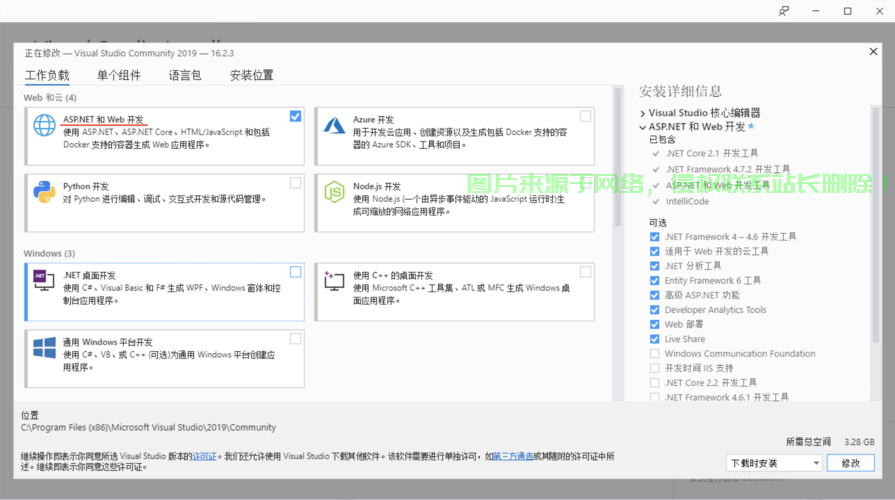The image size is (895, 500).
Task: Select the Node.js 开发 workload card
Action: 454,203
